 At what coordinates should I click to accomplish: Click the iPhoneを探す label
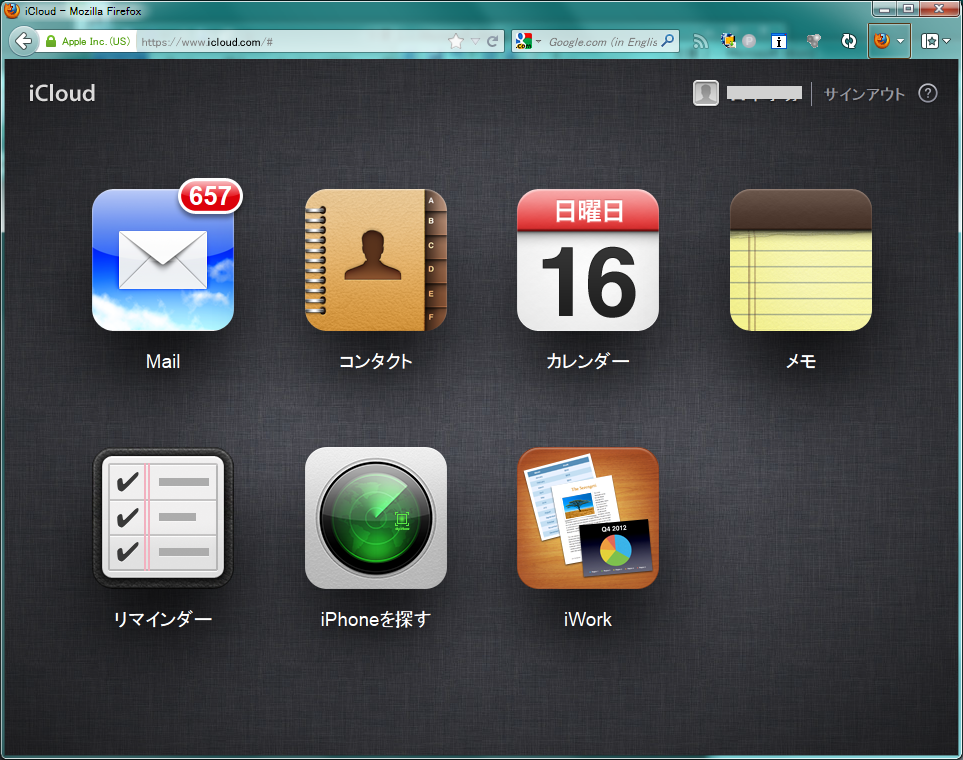pyautogui.click(x=375, y=619)
